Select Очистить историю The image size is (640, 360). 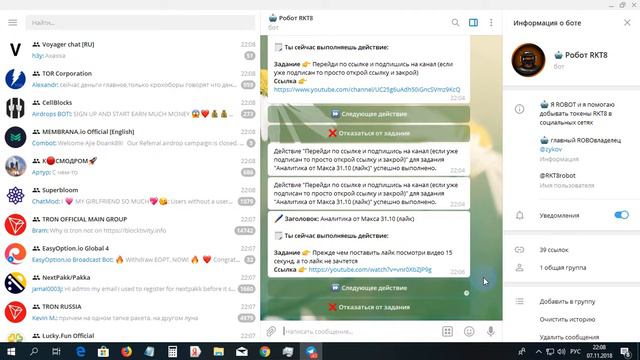tap(567, 320)
